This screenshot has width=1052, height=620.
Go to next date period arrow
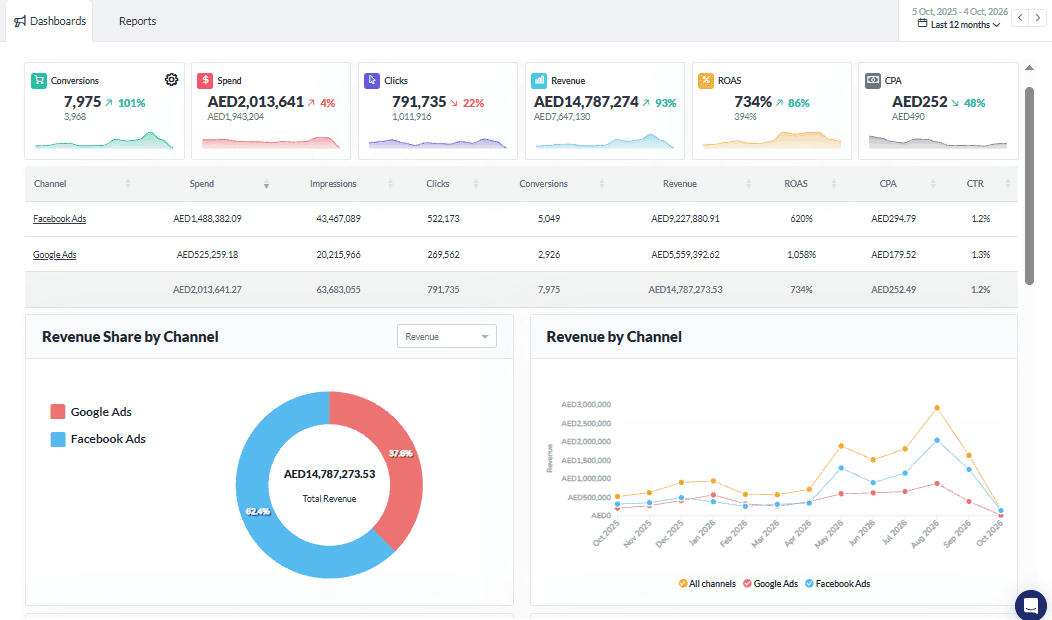[1037, 18]
